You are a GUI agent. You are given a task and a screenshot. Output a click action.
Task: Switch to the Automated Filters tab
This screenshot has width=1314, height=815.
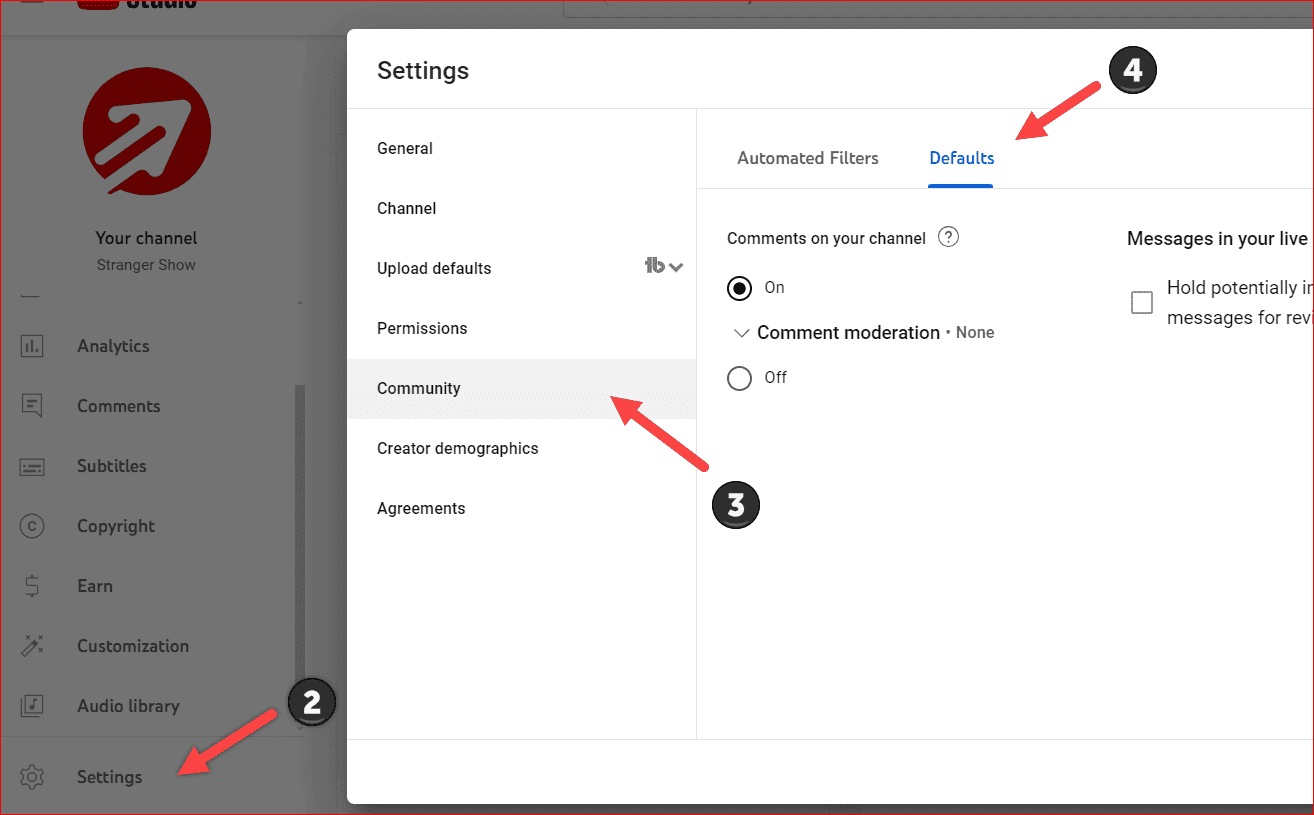tap(808, 158)
